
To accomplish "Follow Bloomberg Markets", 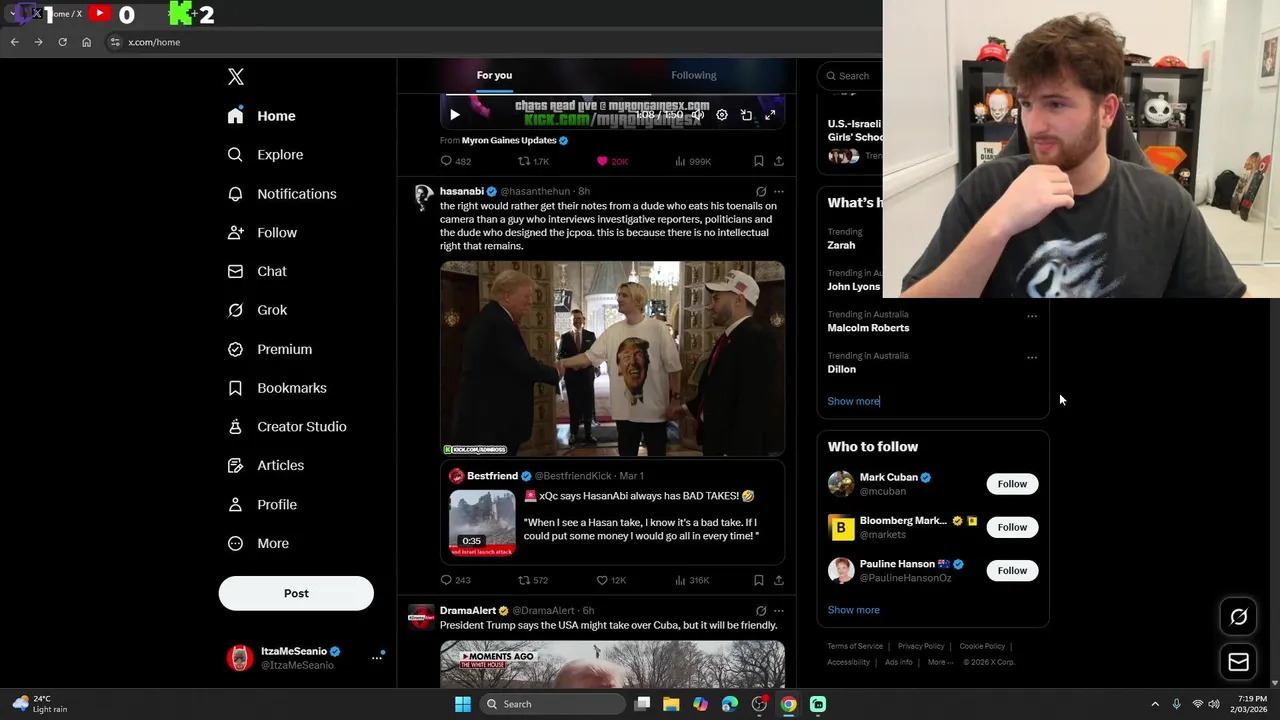I will pos(1012,527).
